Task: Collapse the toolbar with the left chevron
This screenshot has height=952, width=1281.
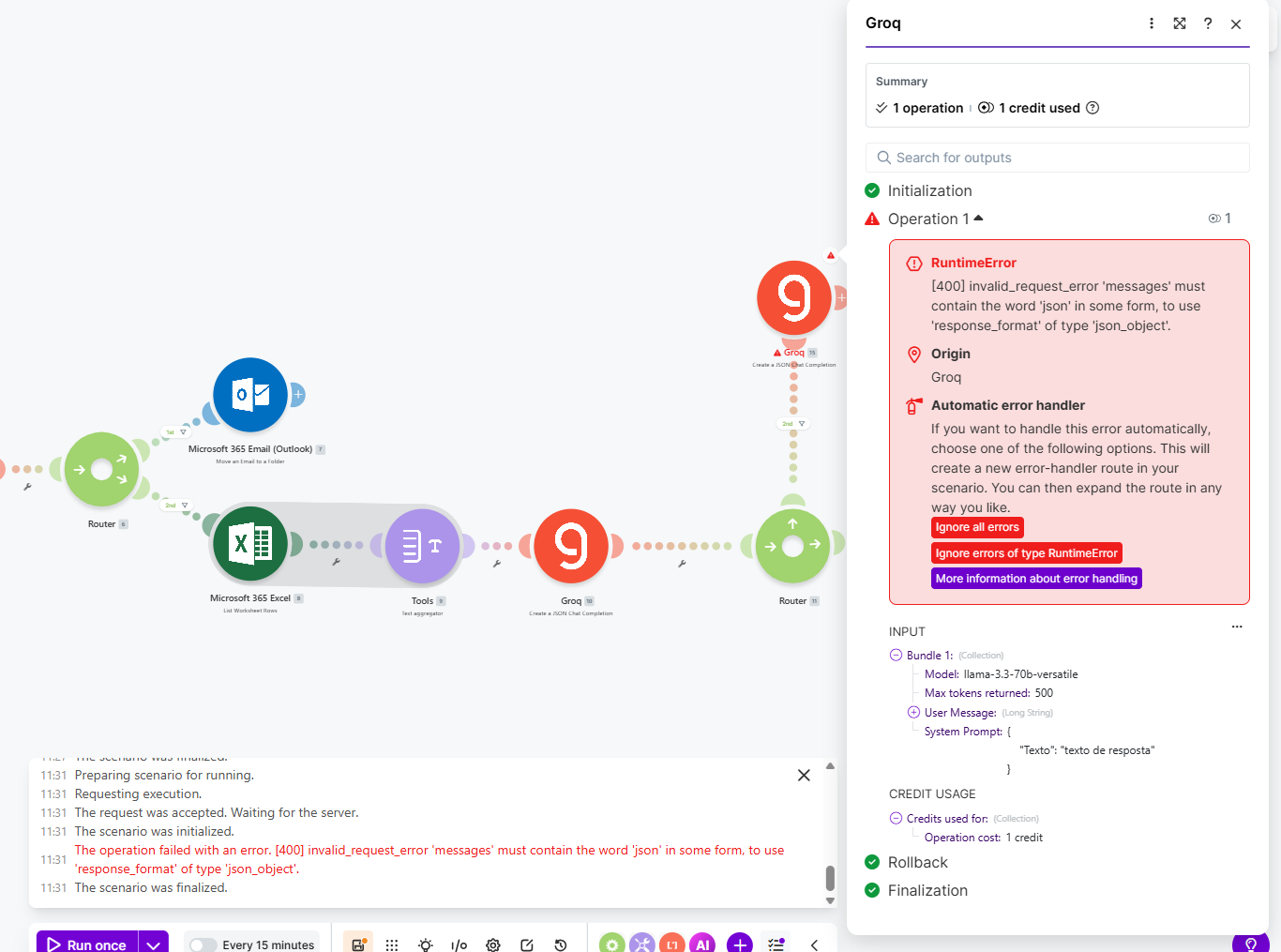Action: (814, 945)
